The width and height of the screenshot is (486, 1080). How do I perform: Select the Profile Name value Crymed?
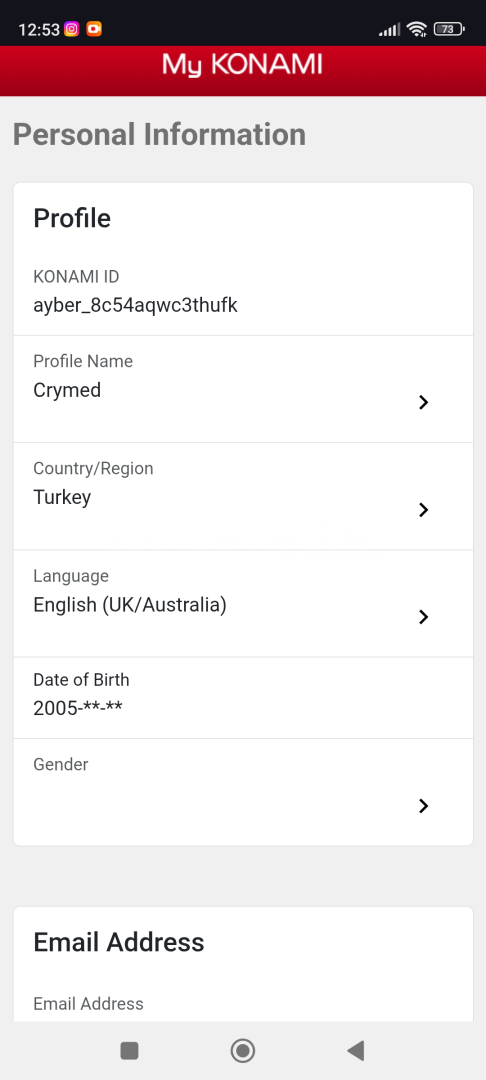pos(67,391)
